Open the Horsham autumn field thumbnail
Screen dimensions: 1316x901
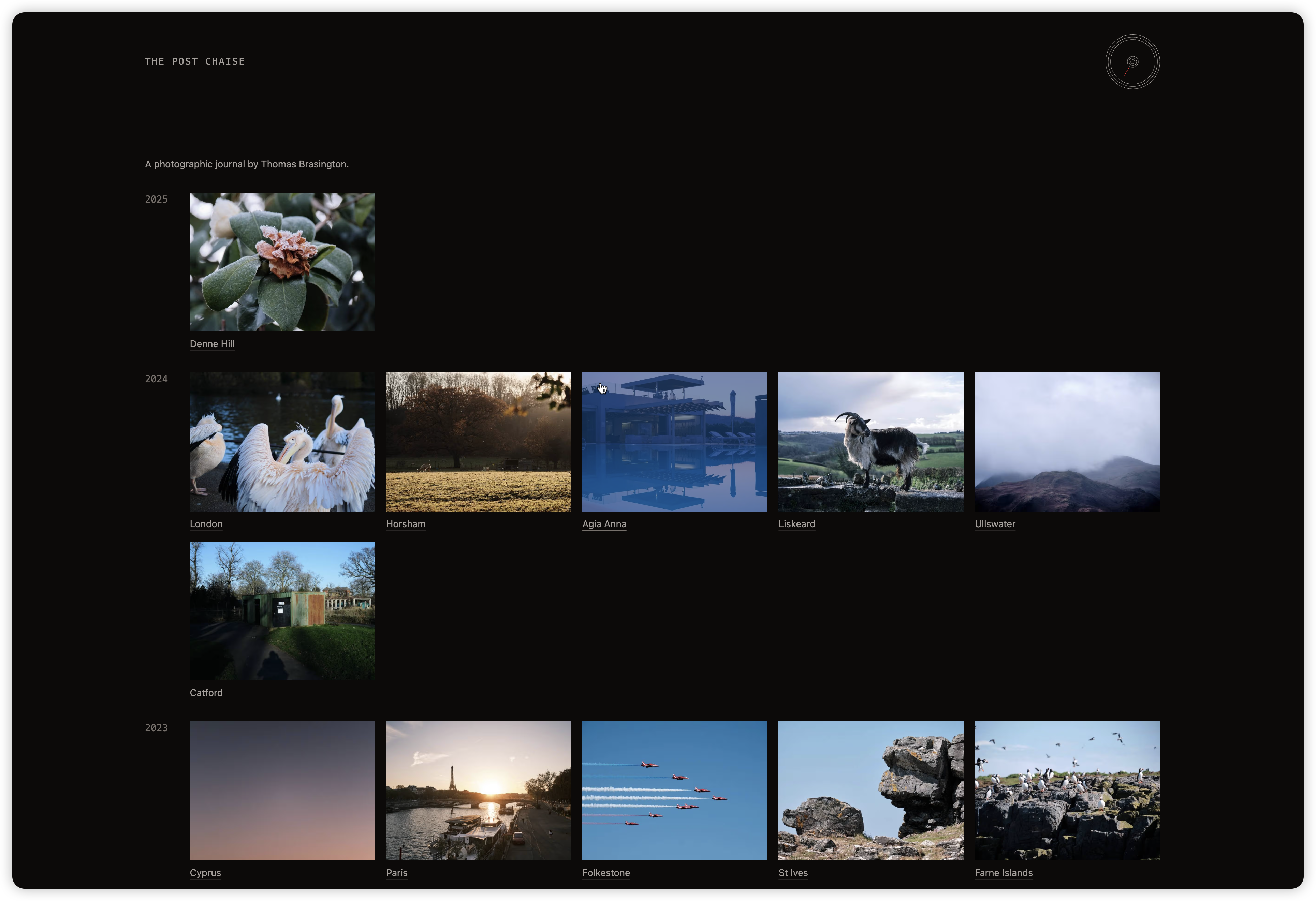point(479,441)
